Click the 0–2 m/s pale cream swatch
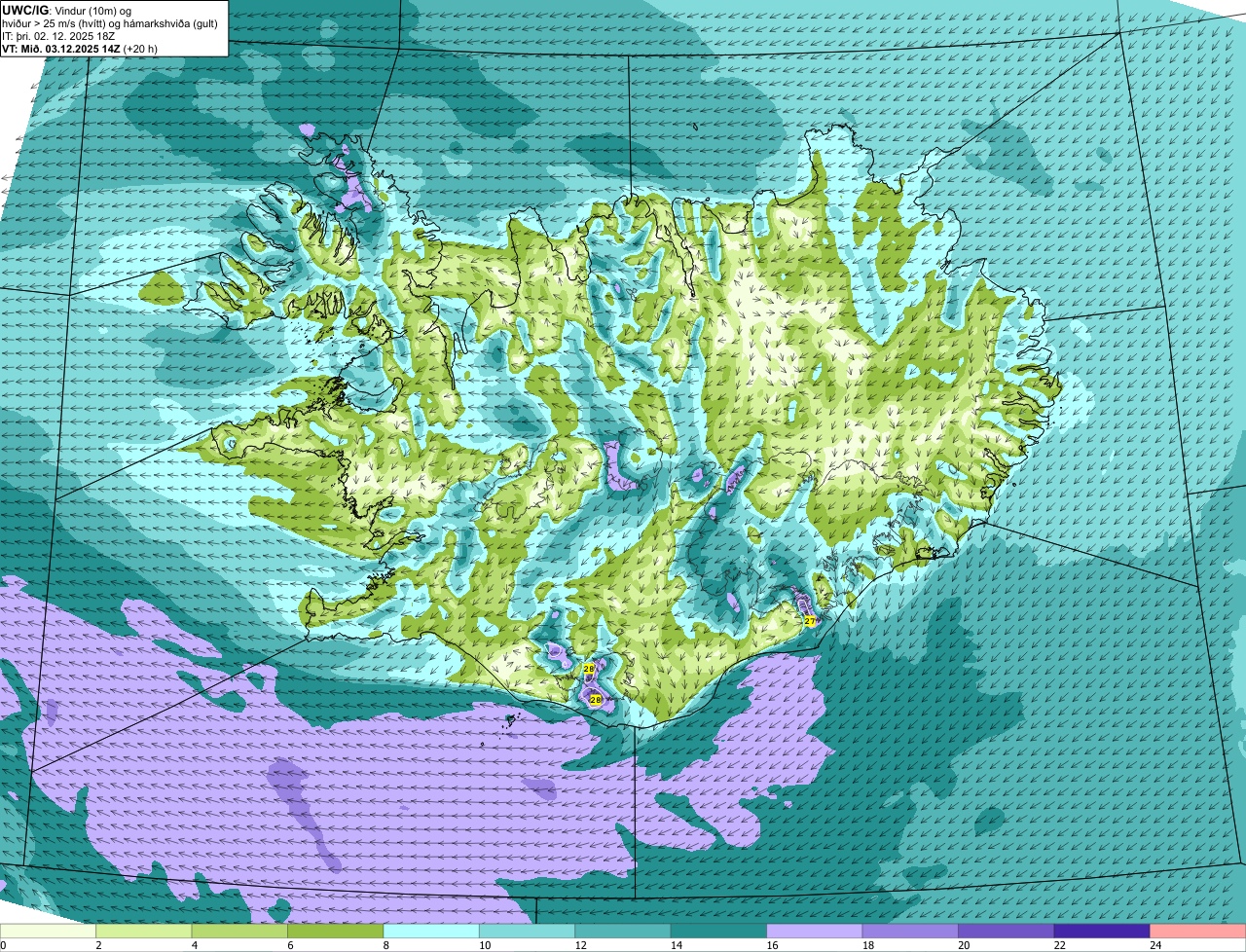 [x=49, y=932]
